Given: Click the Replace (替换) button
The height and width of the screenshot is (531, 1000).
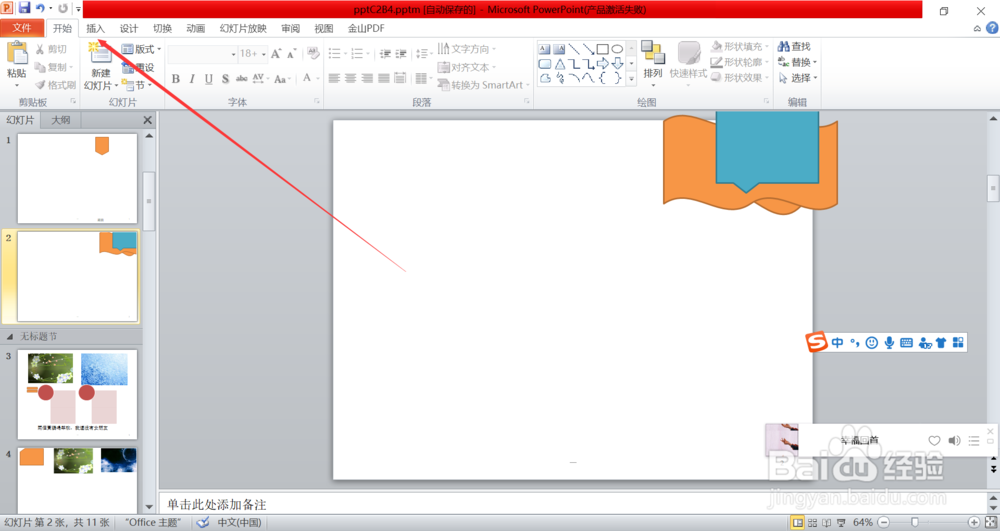Looking at the screenshot, I should pyautogui.click(x=798, y=62).
